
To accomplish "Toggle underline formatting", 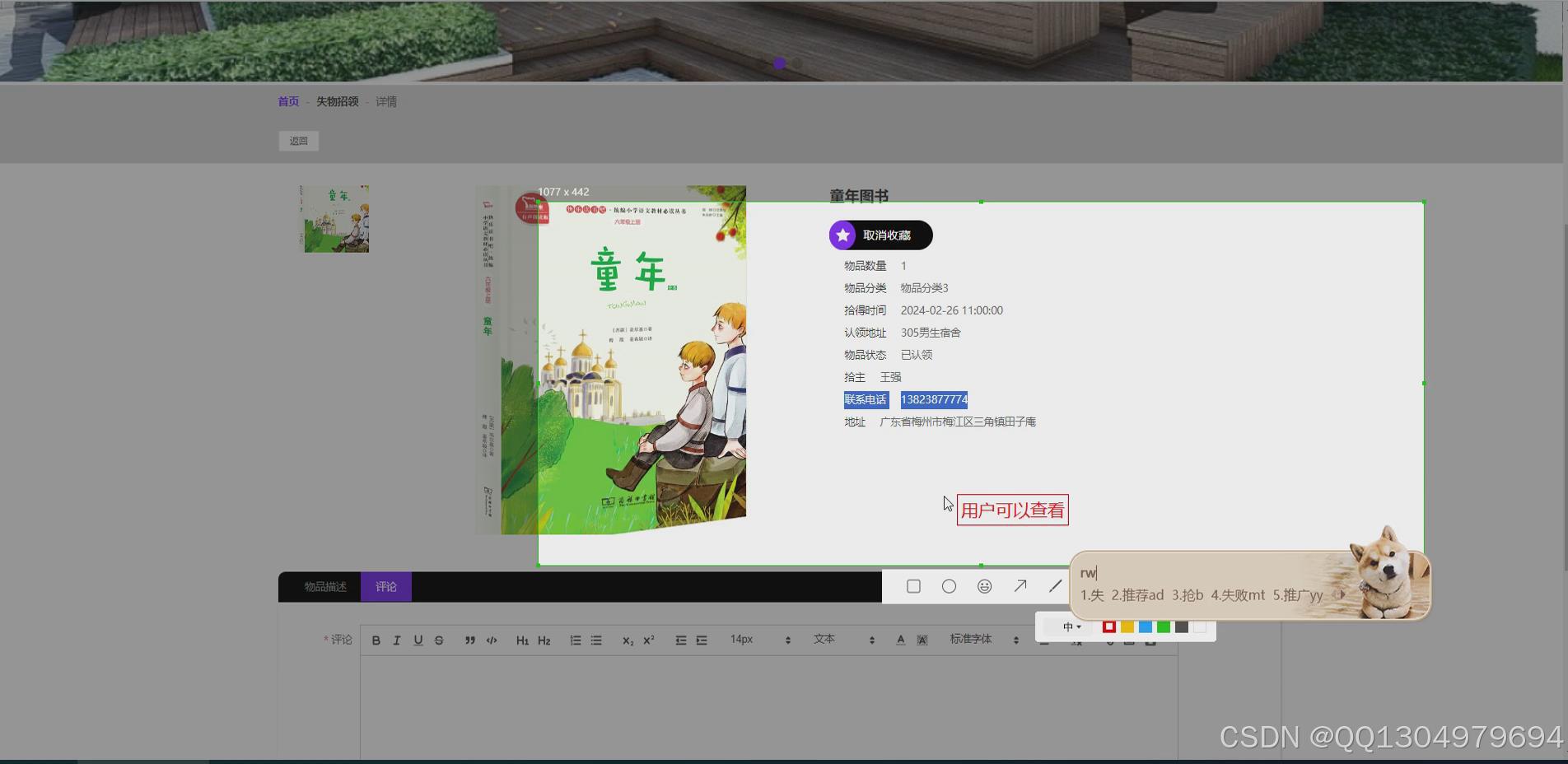I will tap(418, 640).
